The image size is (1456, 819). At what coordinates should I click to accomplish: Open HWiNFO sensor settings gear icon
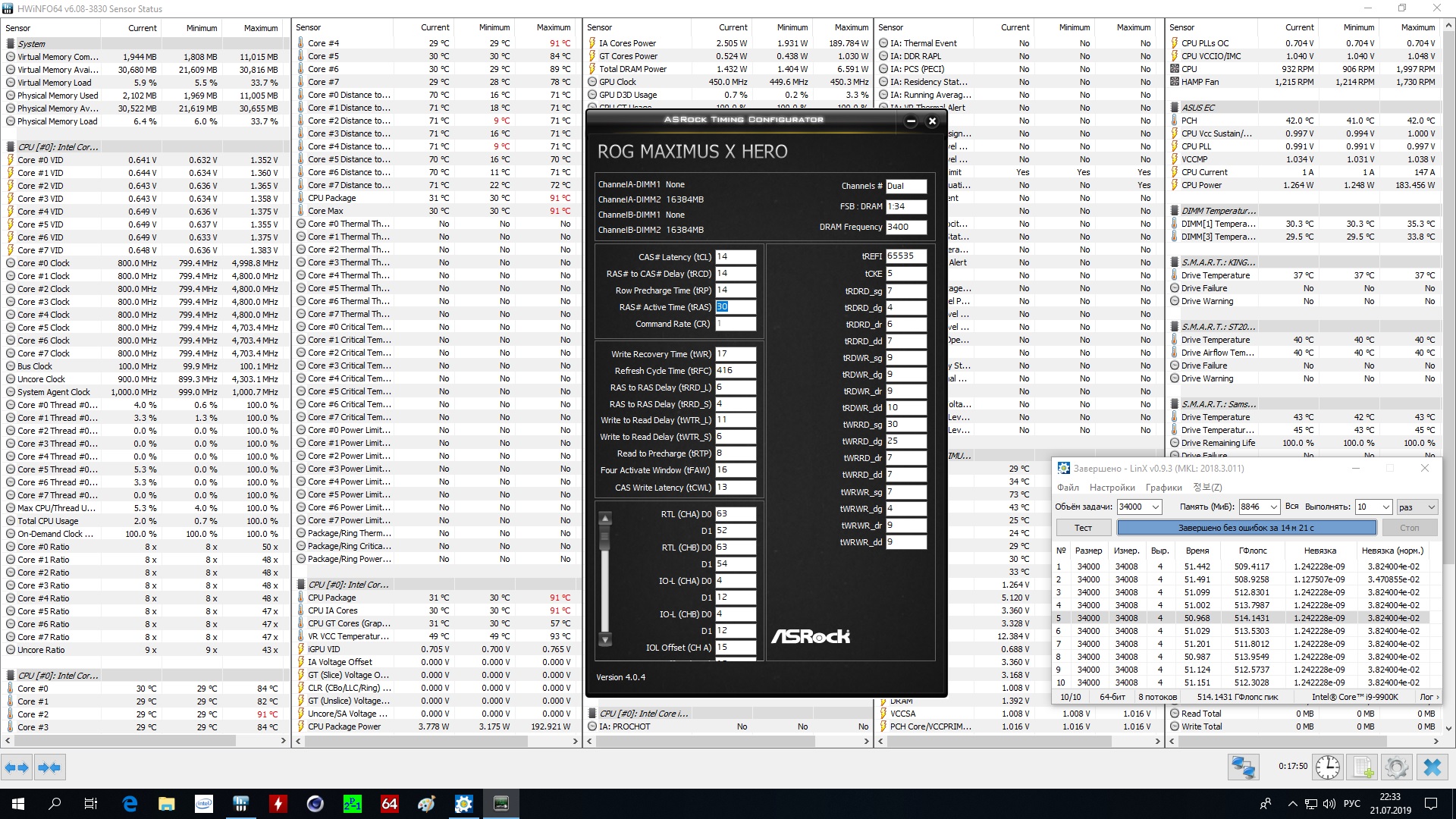1397,767
